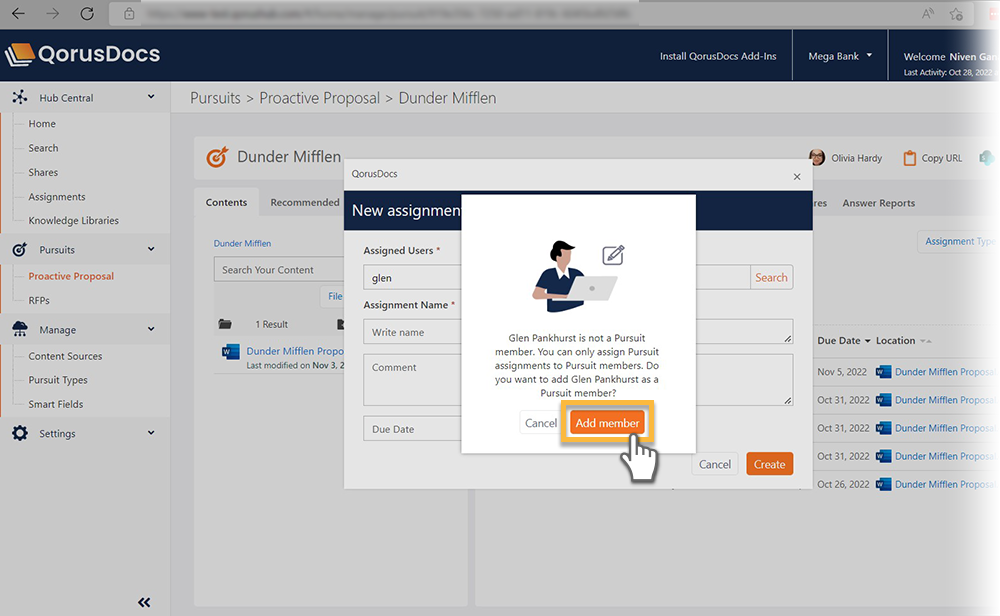Click the orange Create button
Screen dimensions: 1000x616
click(x=769, y=464)
